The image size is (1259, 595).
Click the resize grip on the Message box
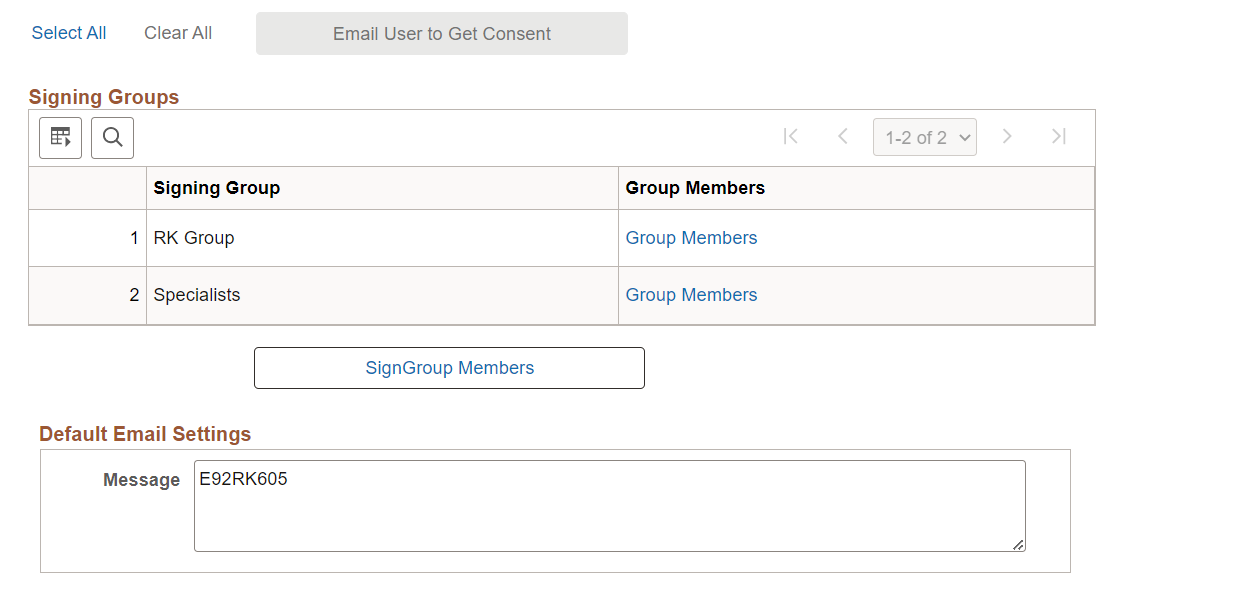pos(1019,546)
